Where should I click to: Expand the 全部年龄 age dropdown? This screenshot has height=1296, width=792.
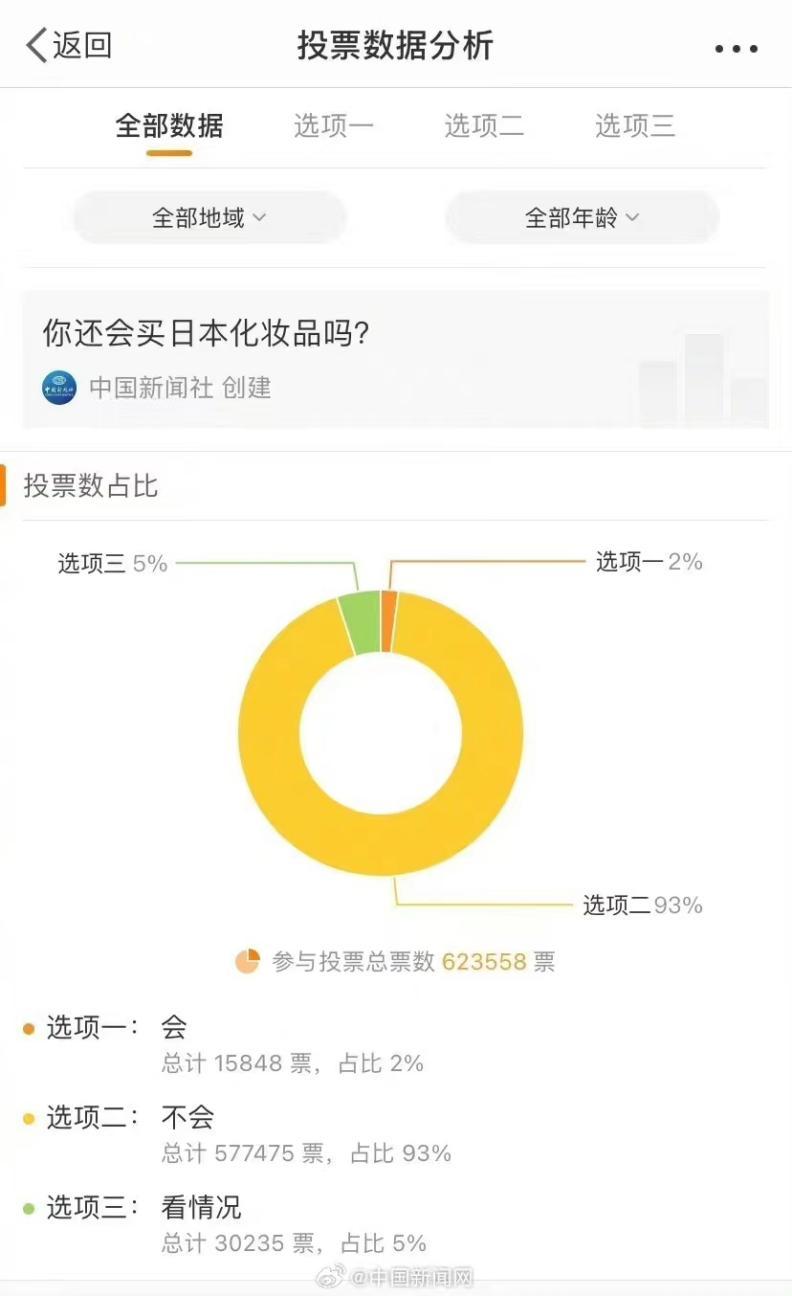pyautogui.click(x=582, y=217)
